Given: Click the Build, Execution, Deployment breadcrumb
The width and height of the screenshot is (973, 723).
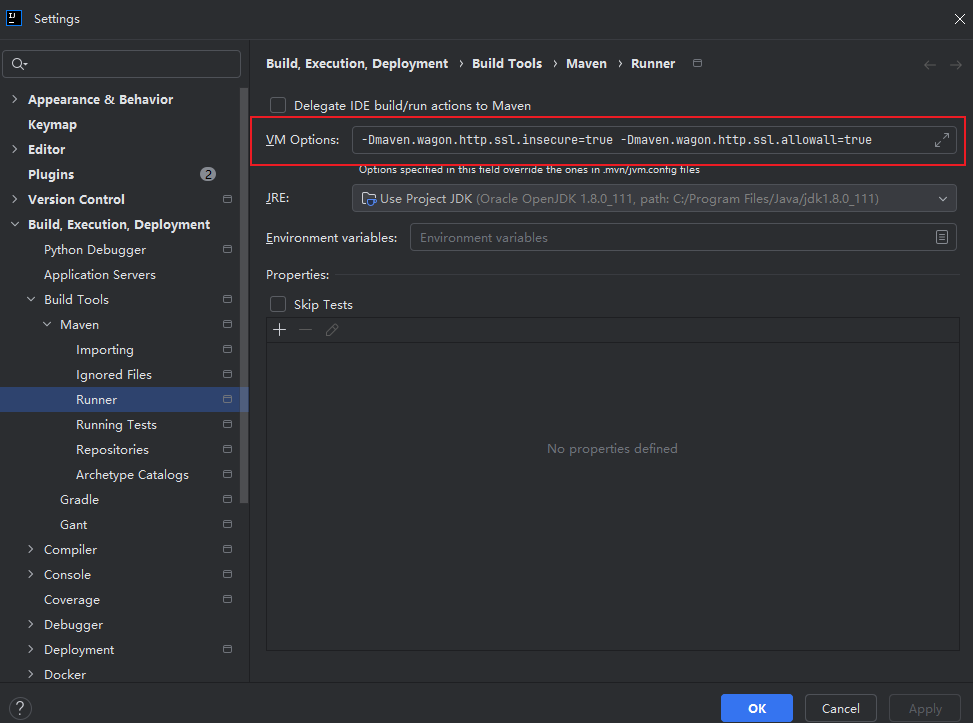Looking at the screenshot, I should [357, 63].
